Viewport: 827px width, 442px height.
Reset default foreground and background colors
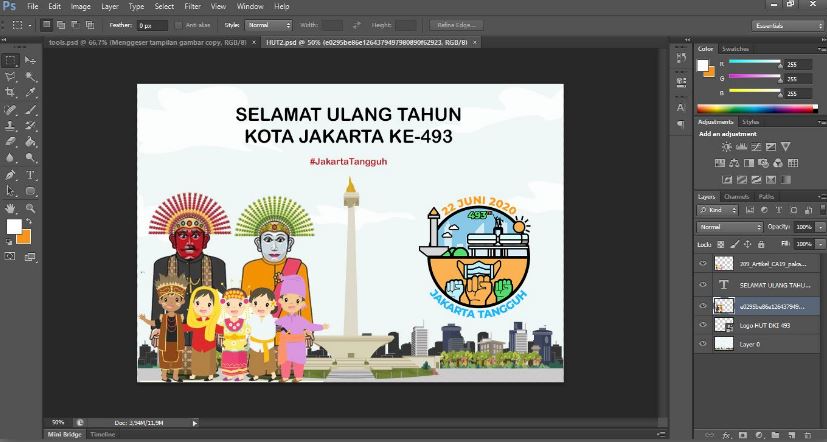pyautogui.click(x=9, y=242)
